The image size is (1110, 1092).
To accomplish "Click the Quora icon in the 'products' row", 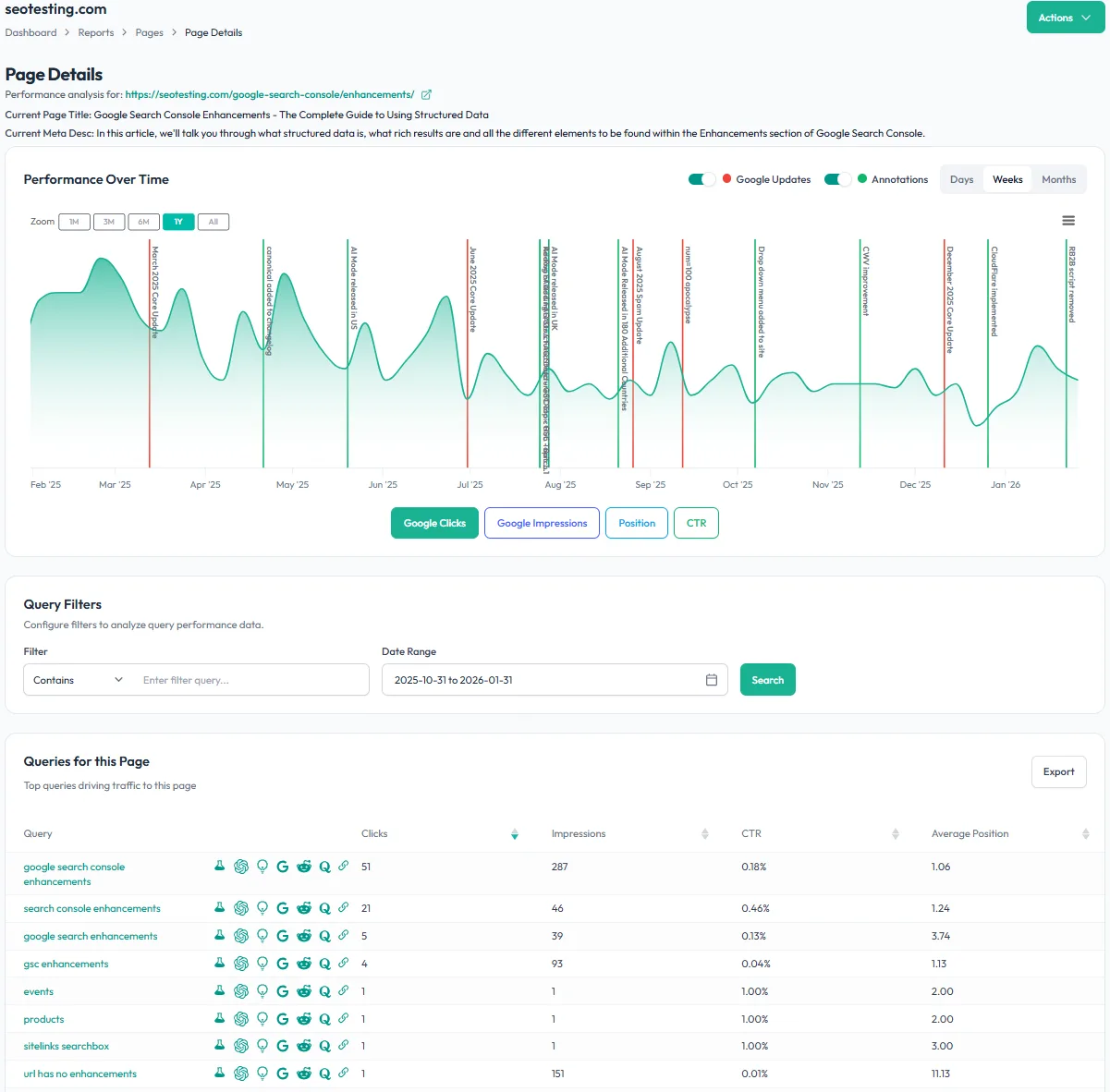I will point(324,1019).
